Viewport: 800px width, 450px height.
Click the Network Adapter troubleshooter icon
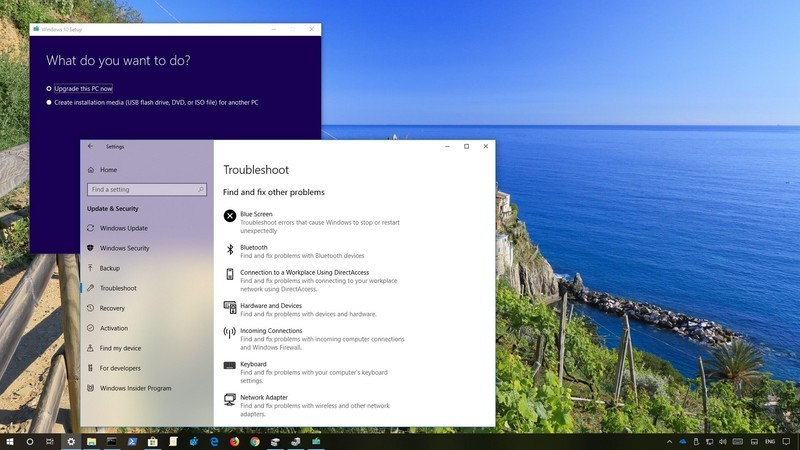(230, 399)
